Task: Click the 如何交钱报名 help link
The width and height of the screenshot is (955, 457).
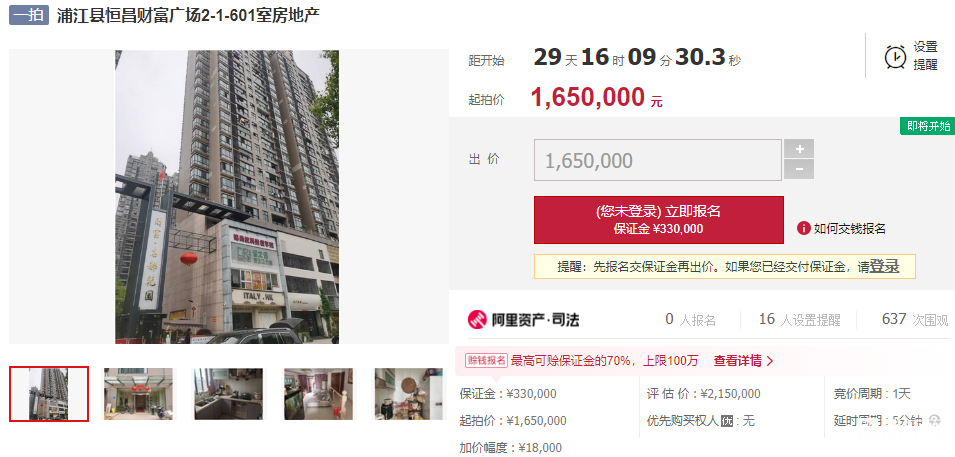Action: (x=850, y=228)
